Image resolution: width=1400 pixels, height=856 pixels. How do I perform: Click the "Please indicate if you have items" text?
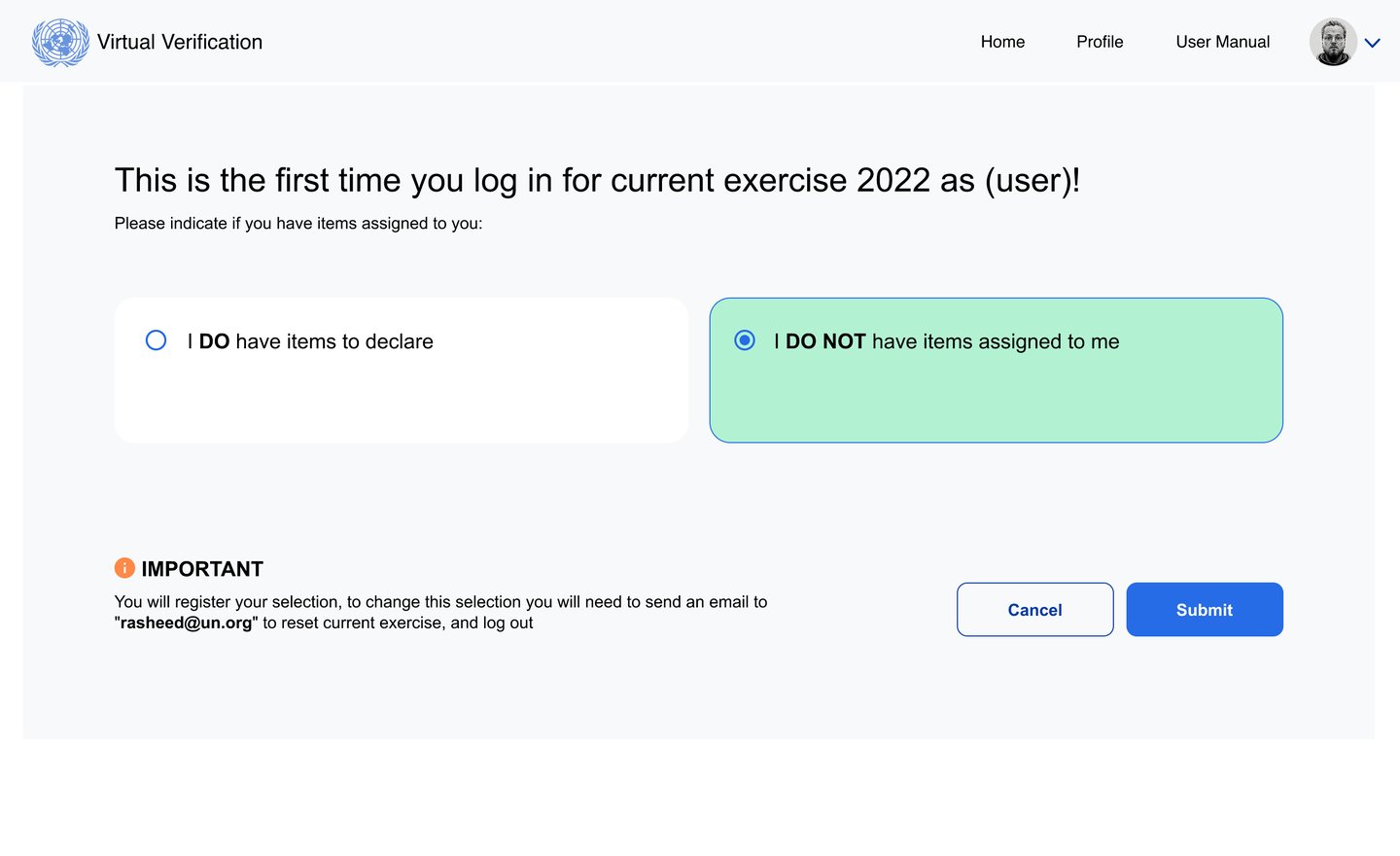(x=298, y=224)
